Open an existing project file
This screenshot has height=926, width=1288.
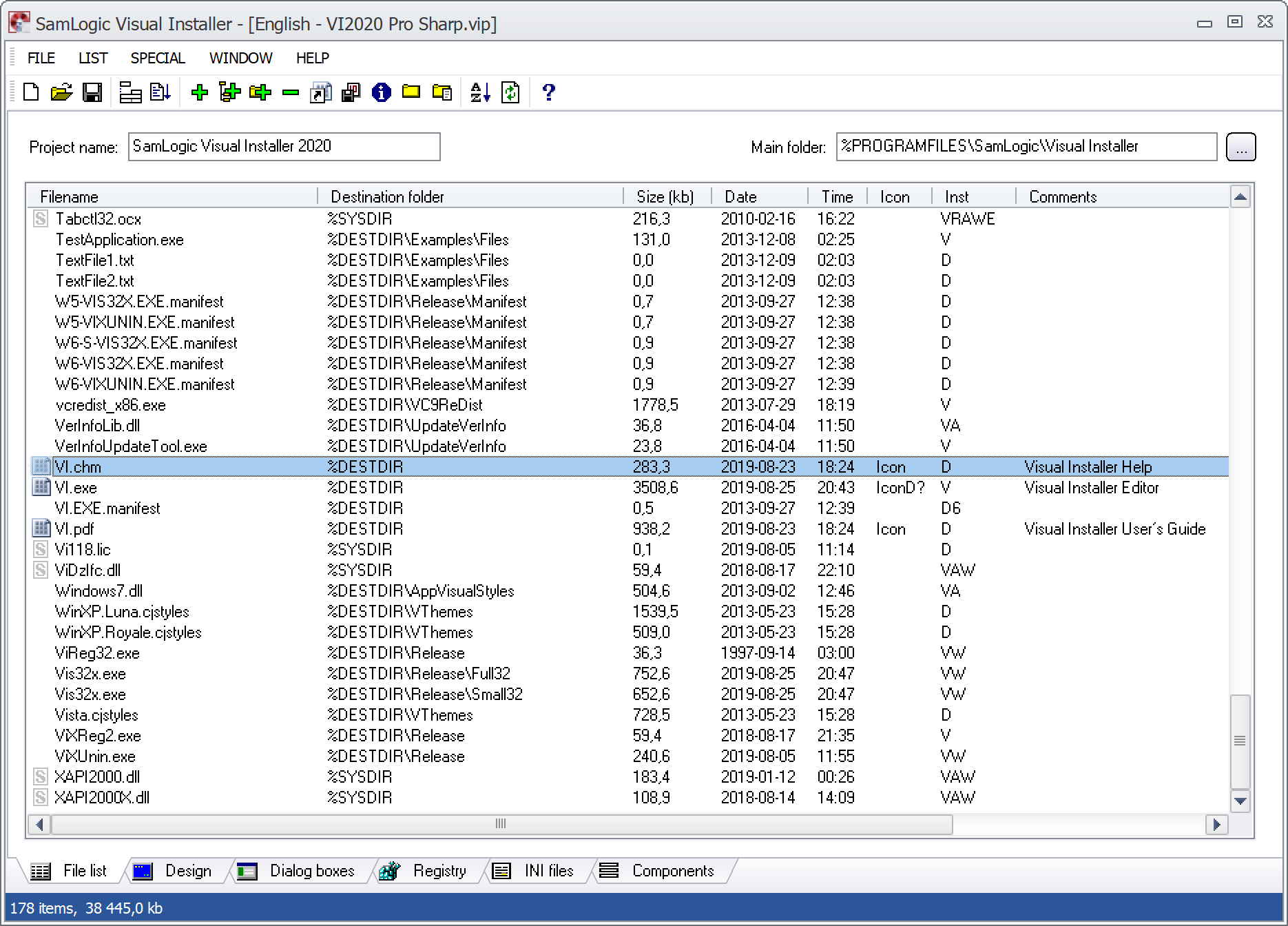(x=61, y=92)
